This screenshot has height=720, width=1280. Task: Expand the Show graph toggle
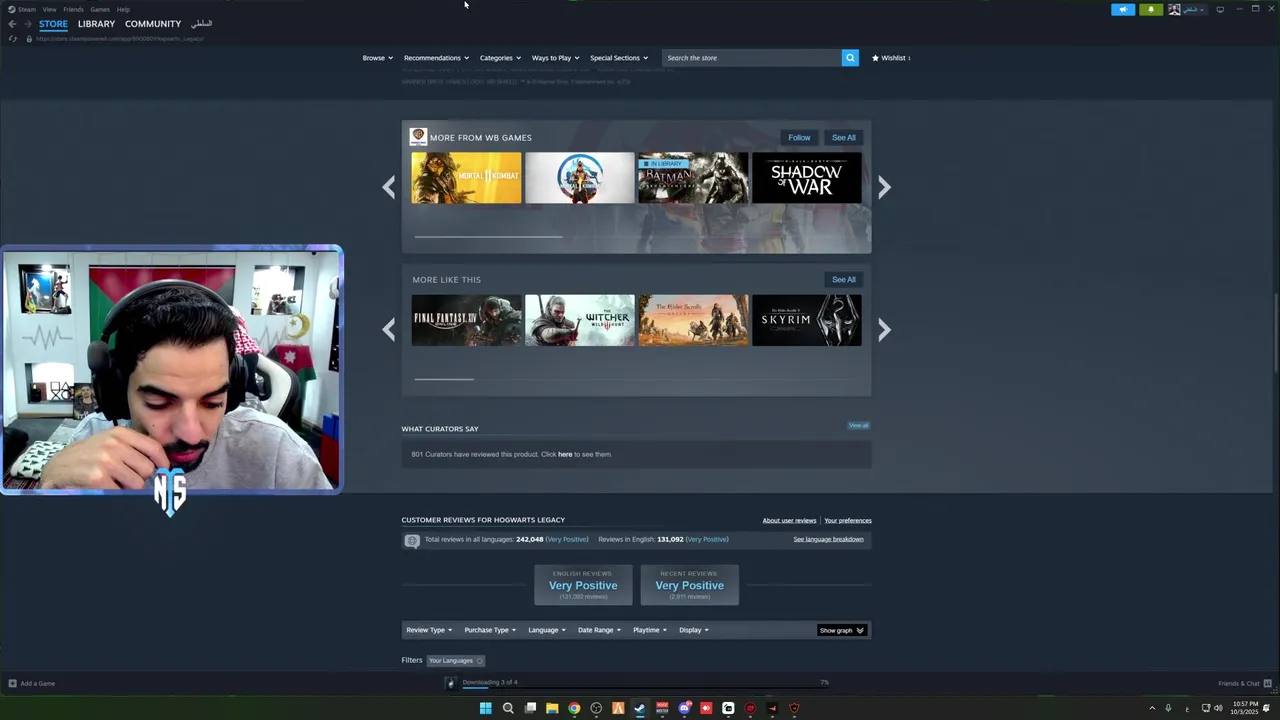[842, 630]
